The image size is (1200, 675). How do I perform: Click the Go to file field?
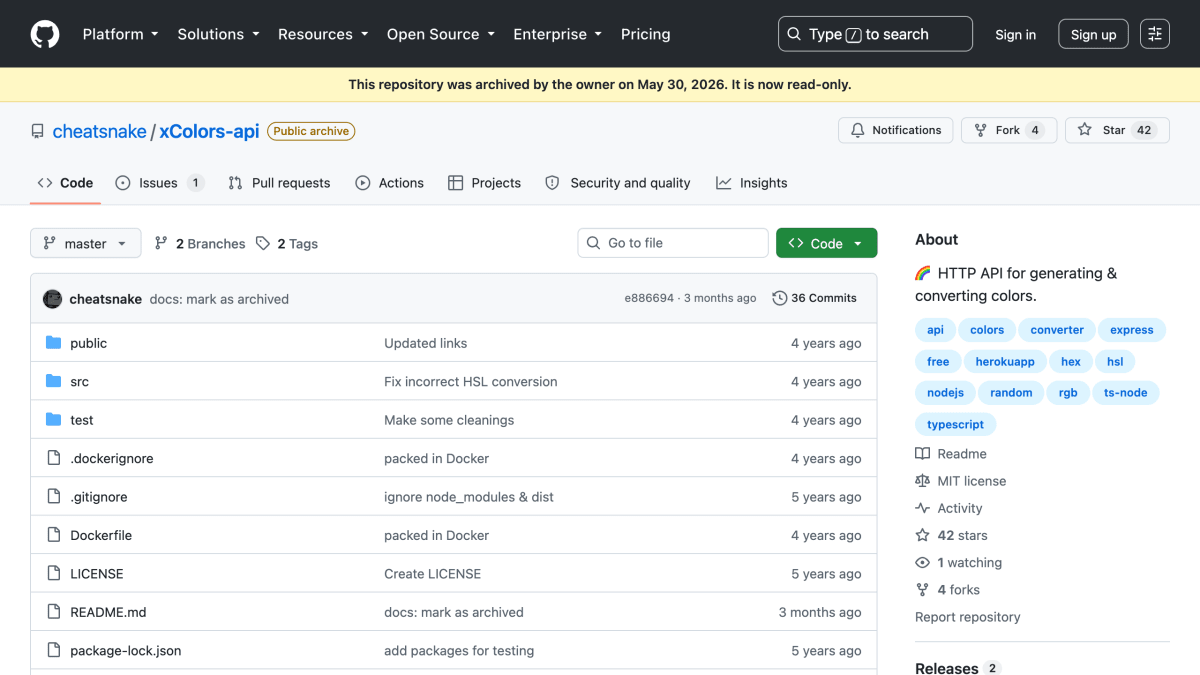[x=673, y=243]
